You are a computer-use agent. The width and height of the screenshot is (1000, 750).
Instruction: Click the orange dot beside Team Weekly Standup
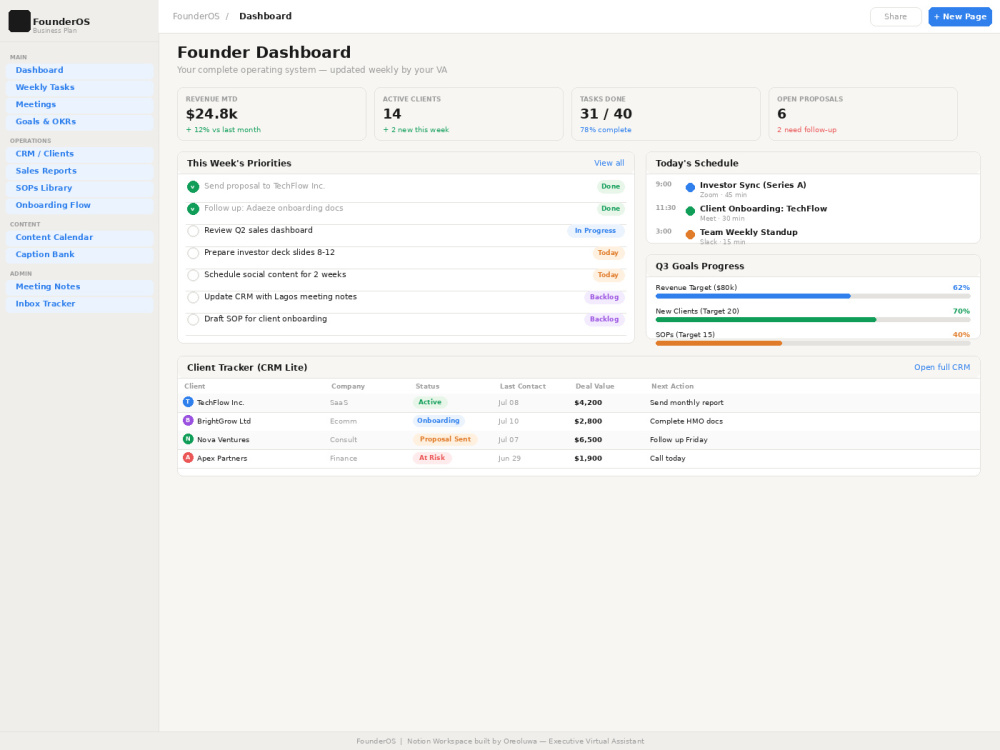coord(690,235)
